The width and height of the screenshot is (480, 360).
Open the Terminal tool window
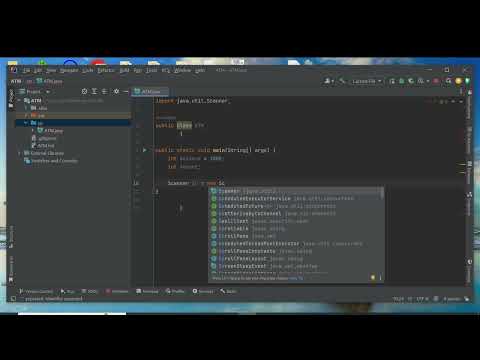point(147,291)
